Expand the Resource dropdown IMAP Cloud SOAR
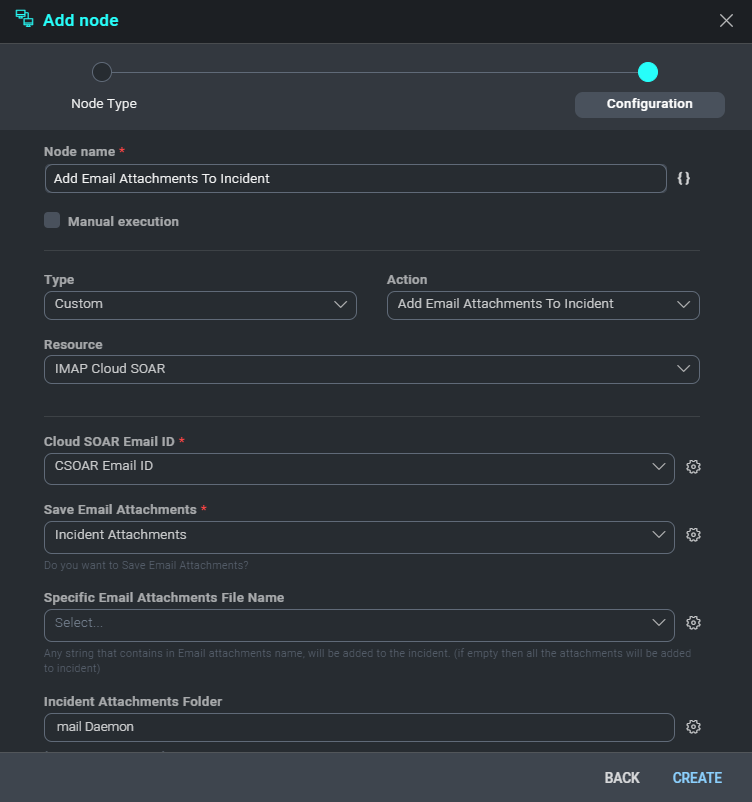Image resolution: width=752 pixels, height=802 pixels. click(371, 369)
